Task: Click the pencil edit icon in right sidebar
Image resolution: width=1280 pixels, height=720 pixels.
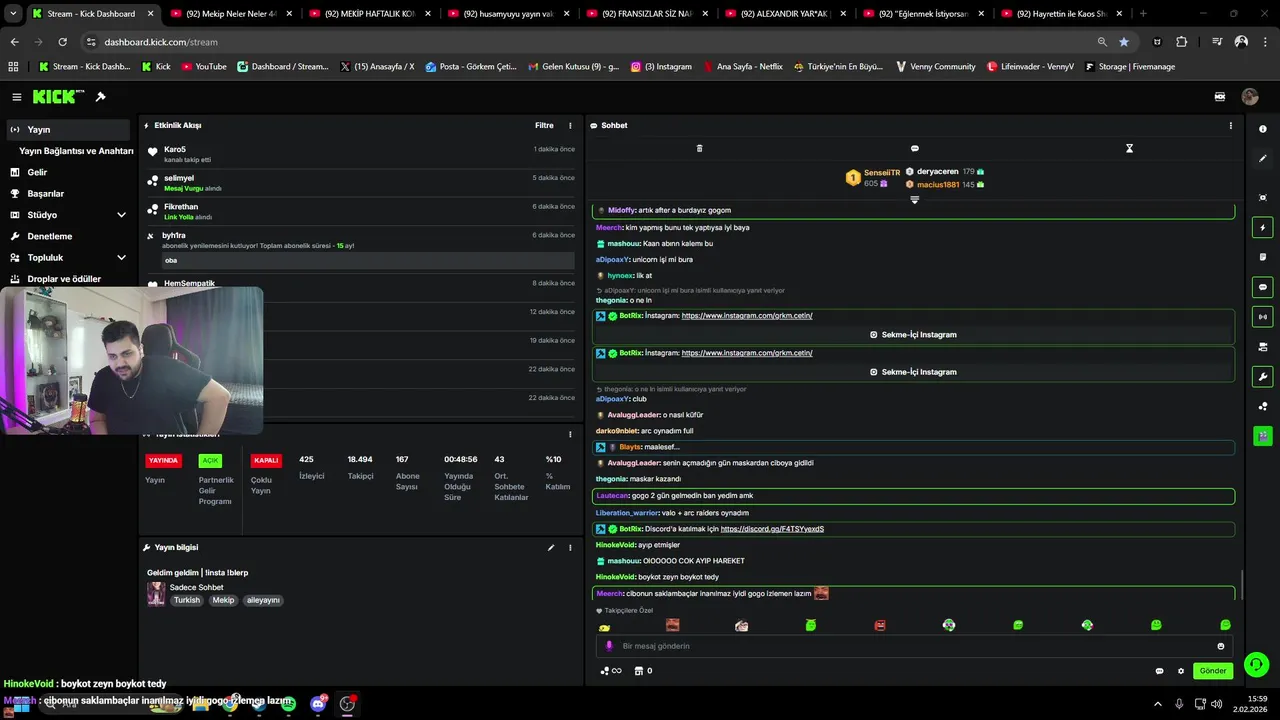Action: pyautogui.click(x=1263, y=158)
